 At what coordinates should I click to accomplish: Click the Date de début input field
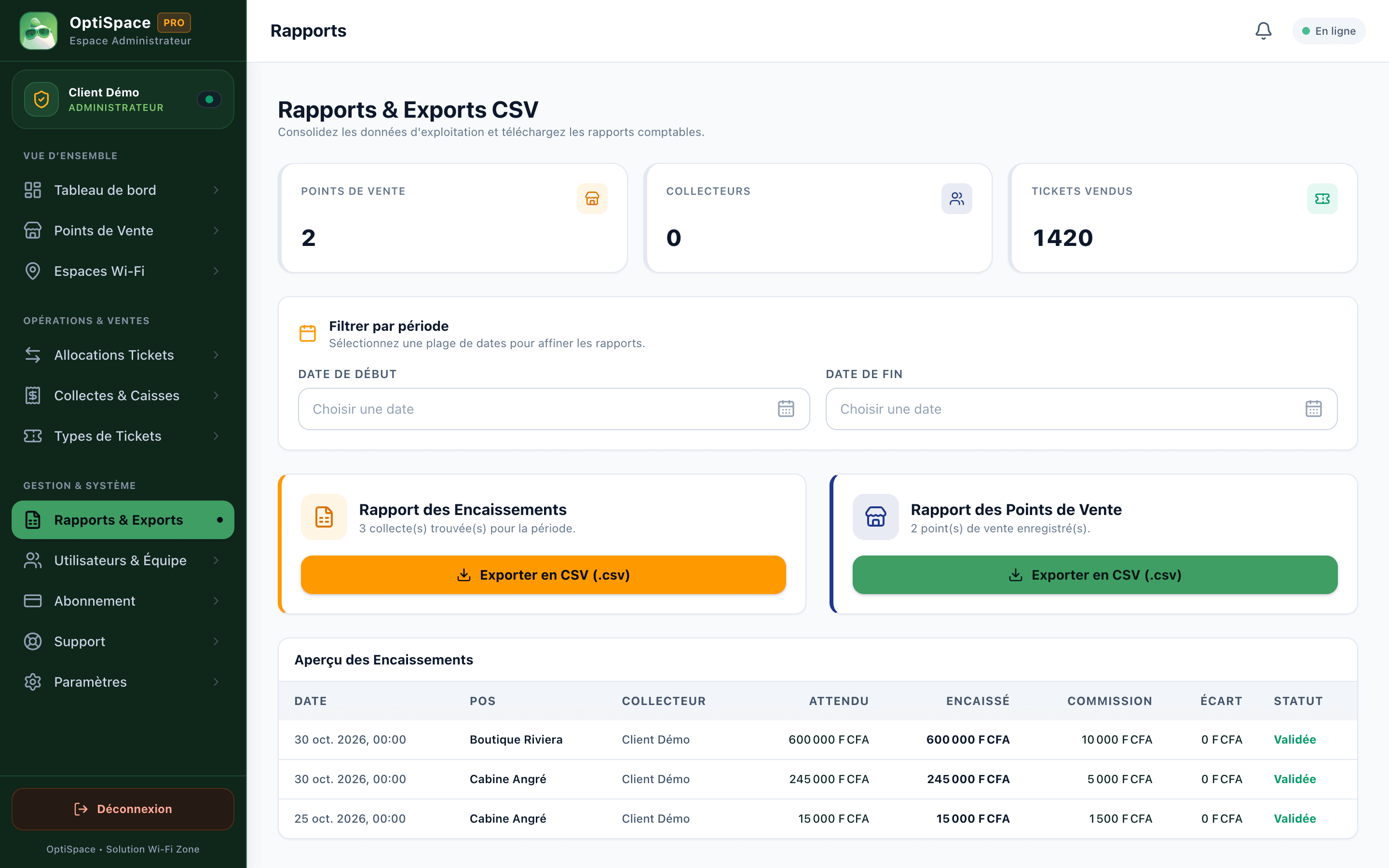click(x=554, y=409)
